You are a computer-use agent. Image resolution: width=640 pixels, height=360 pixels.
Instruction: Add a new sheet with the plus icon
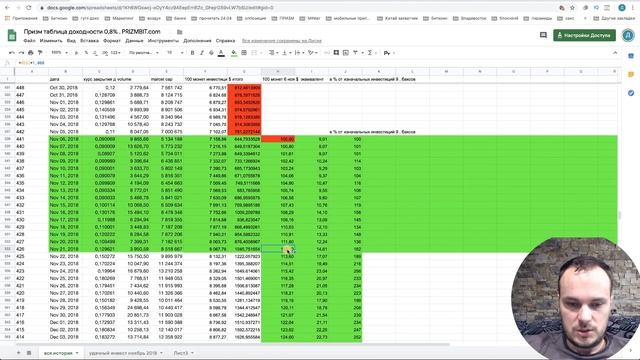click(18, 353)
